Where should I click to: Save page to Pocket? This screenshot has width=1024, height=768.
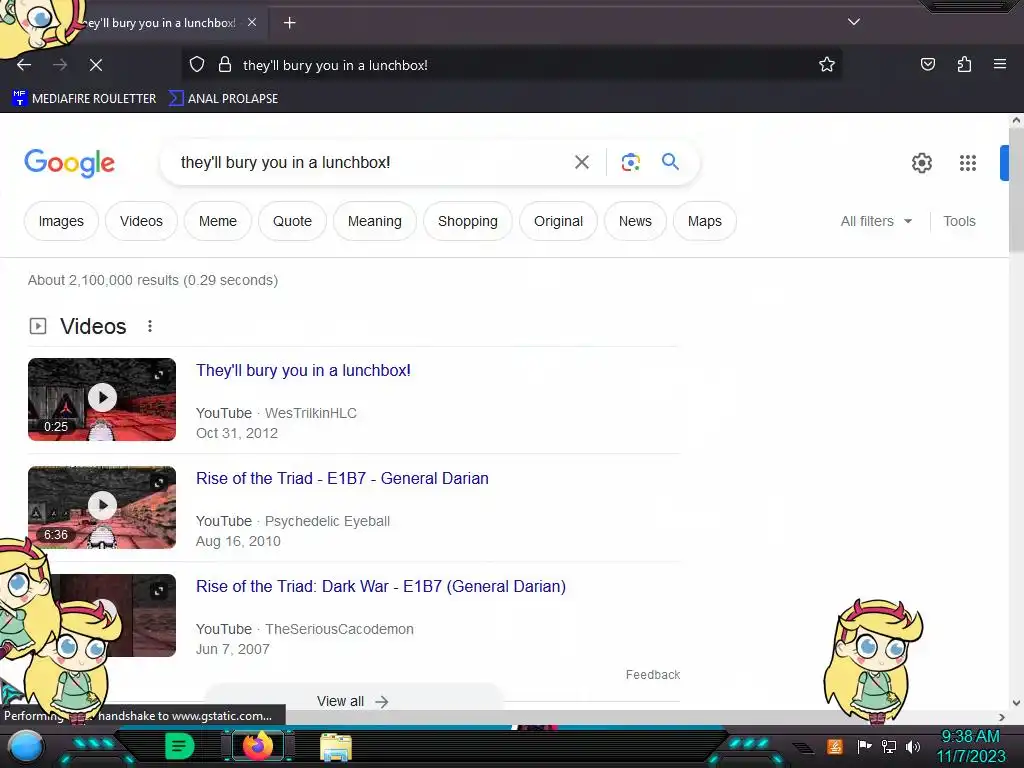[928, 64]
